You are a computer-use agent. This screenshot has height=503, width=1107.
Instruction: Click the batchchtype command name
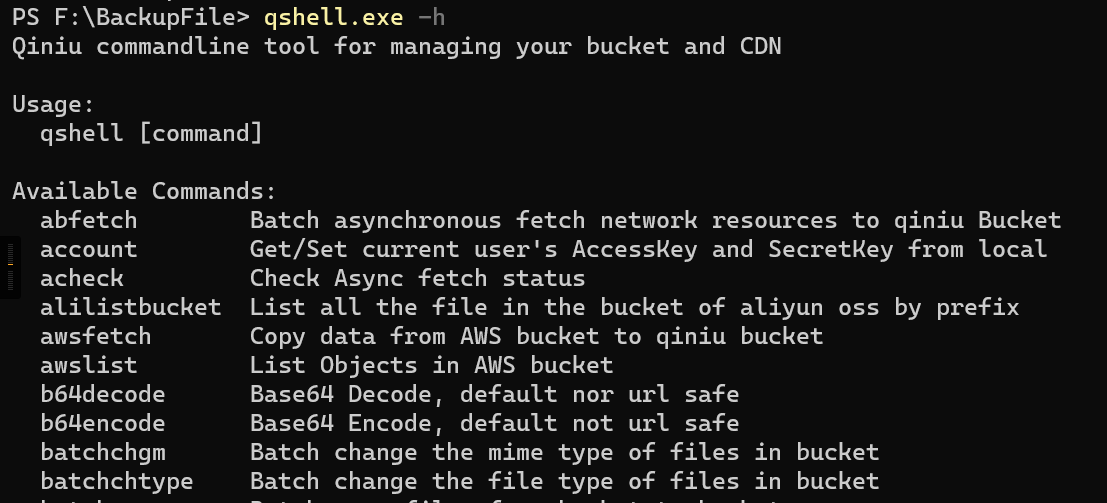pos(116,481)
